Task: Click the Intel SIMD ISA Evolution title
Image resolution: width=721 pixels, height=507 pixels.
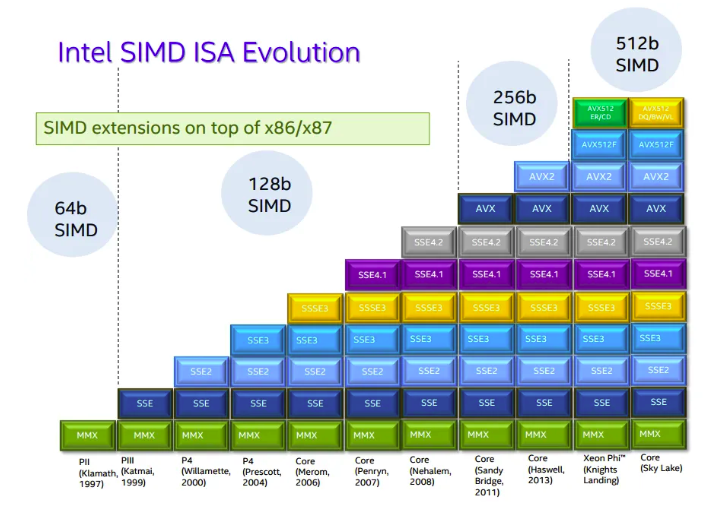Action: [209, 52]
